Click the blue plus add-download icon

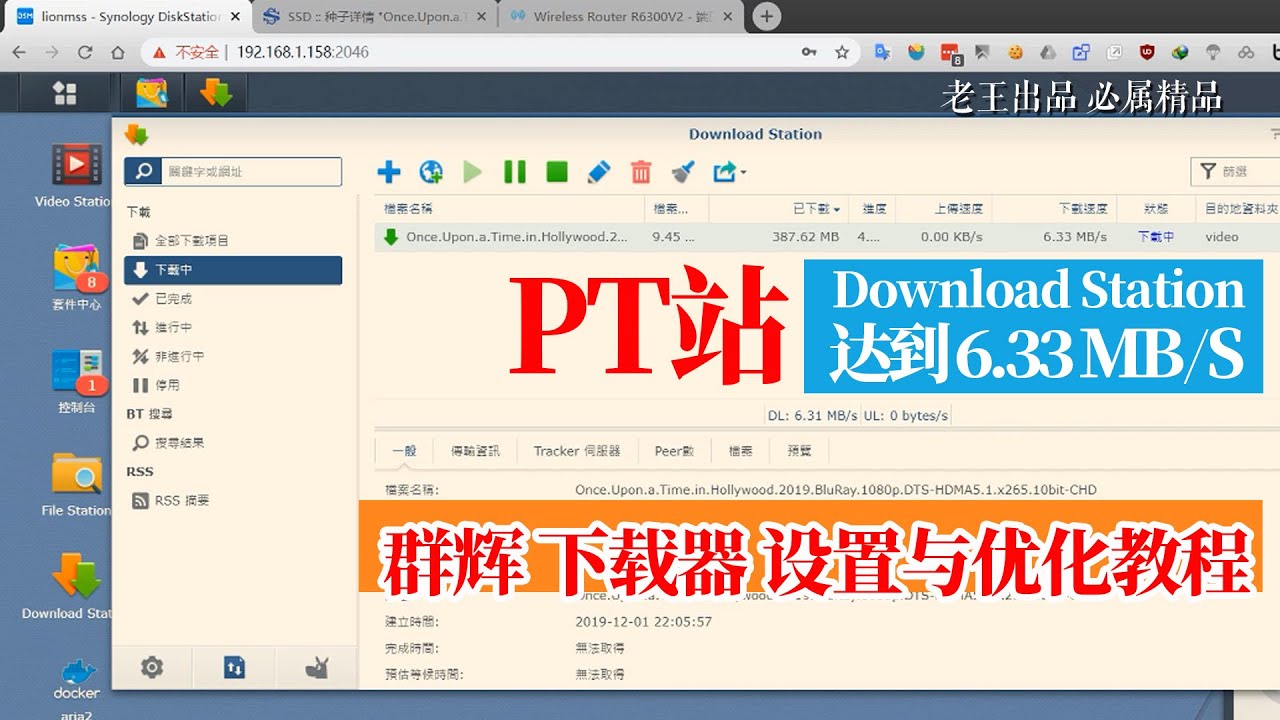coord(389,172)
